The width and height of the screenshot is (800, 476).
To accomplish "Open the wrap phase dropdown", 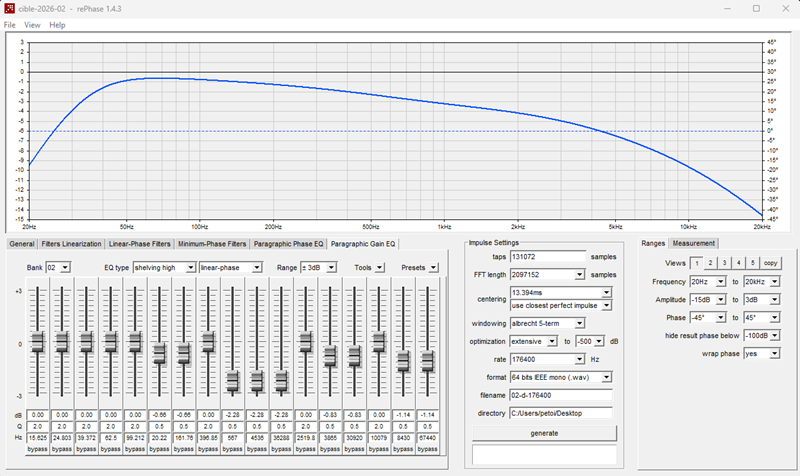I will point(762,354).
